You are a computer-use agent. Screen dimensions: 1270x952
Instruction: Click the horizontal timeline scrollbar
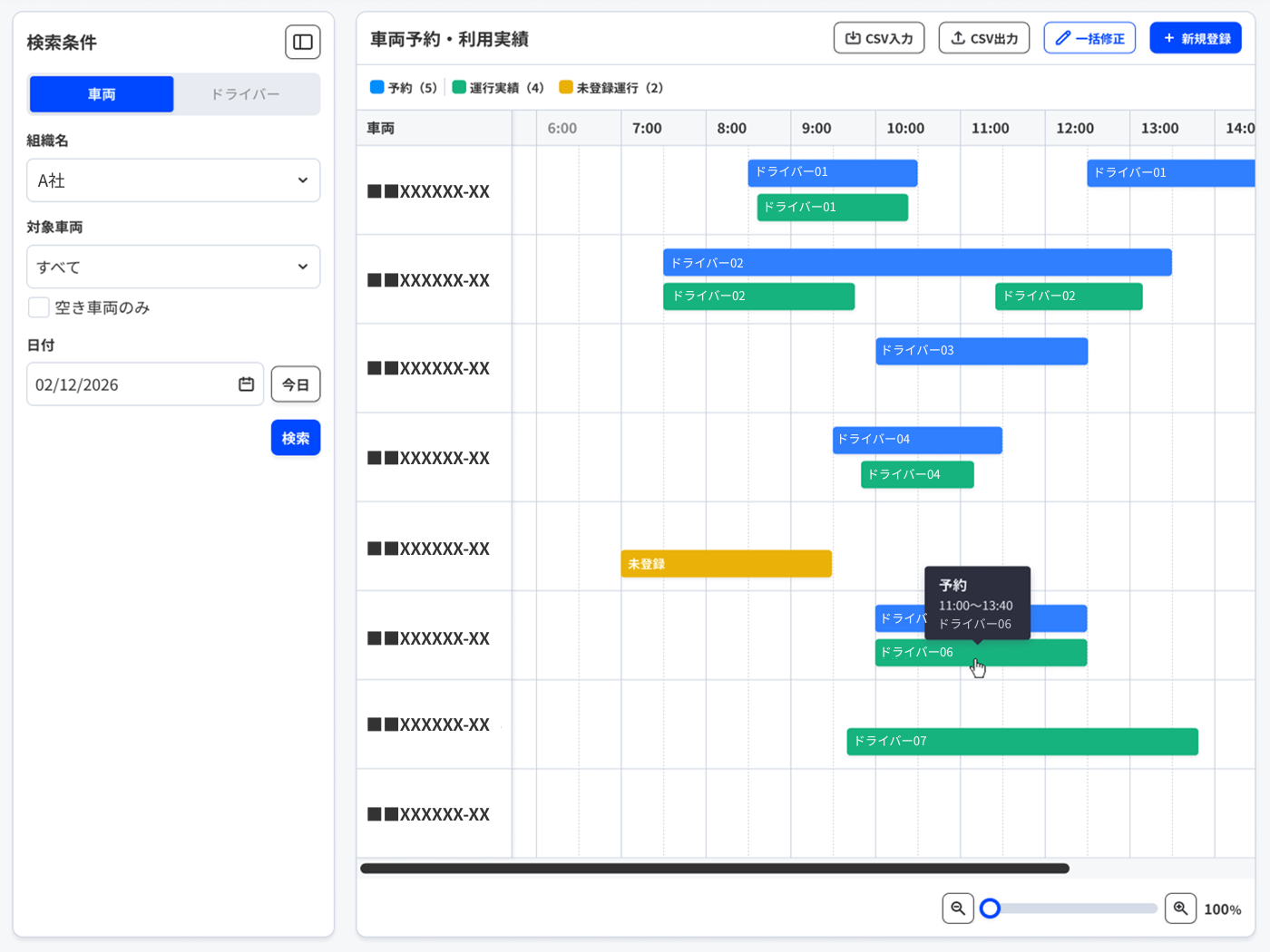715,869
